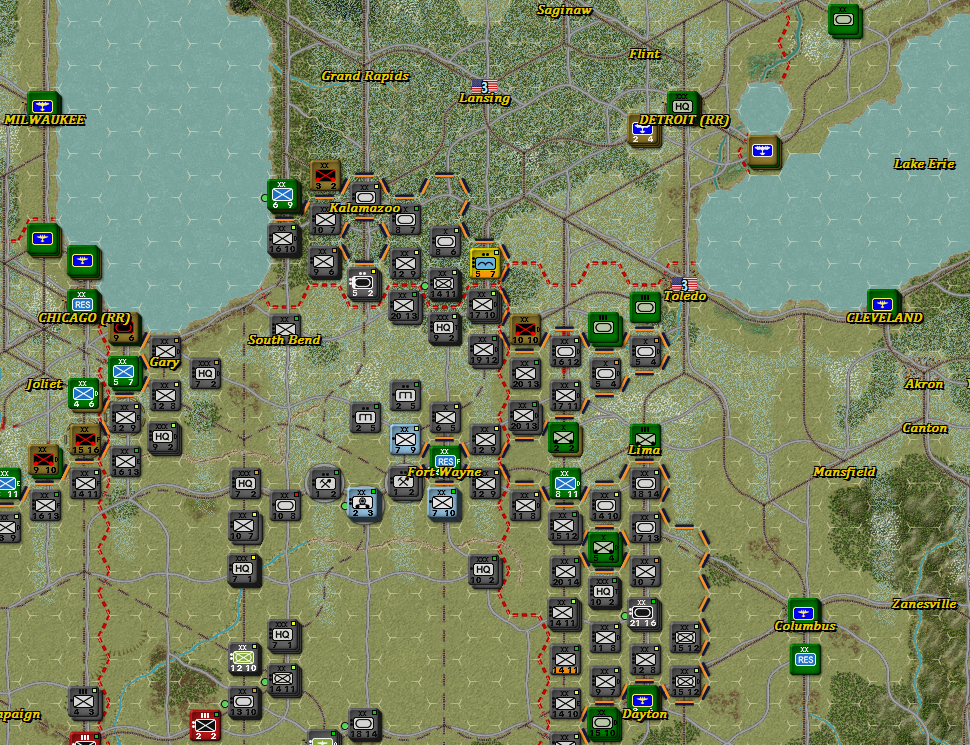Select the RES unit at Fort Wayne
Screen dimensions: 970x745
point(445,461)
